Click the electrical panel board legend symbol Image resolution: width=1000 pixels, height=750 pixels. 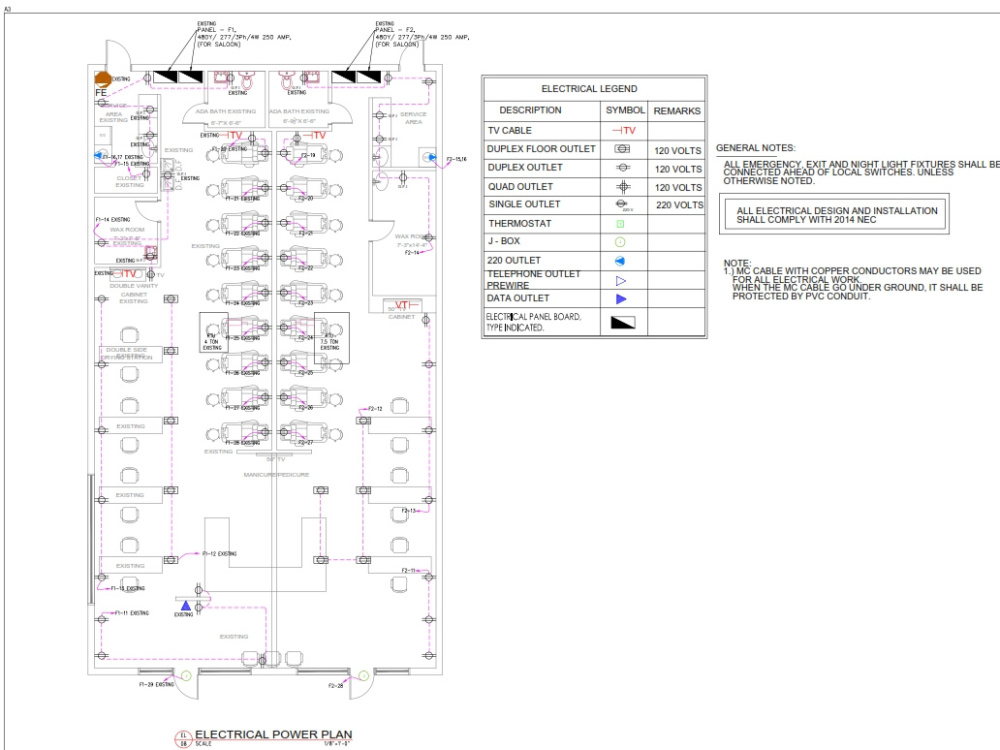[x=623, y=323]
